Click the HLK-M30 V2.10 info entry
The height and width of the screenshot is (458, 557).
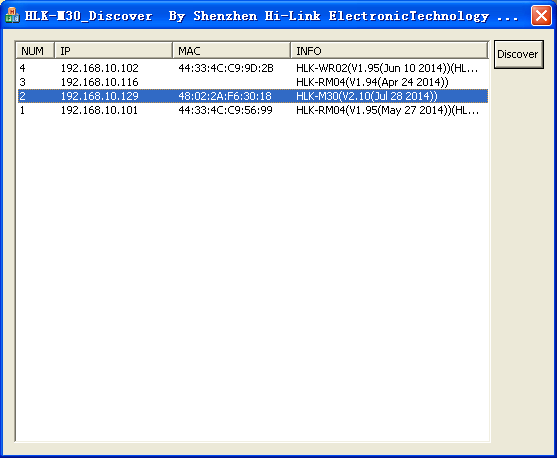tap(367, 96)
